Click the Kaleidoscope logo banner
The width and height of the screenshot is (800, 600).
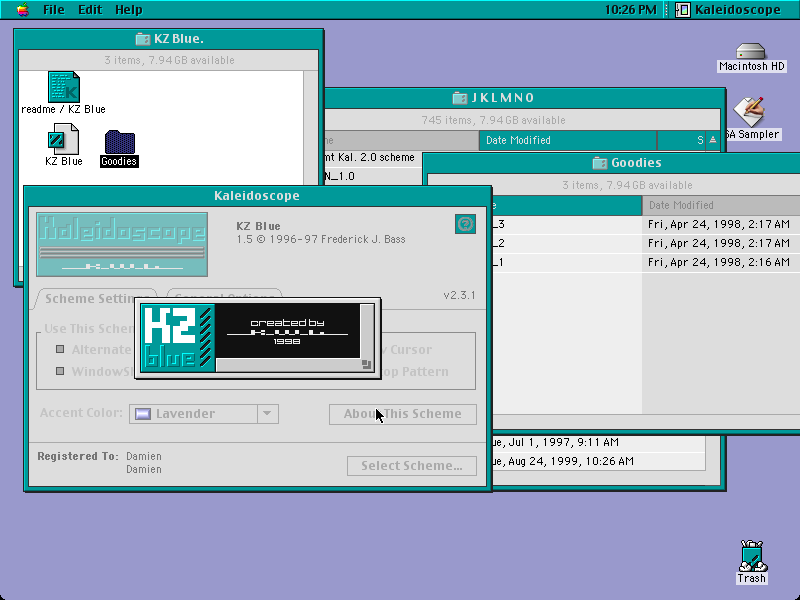pos(122,244)
